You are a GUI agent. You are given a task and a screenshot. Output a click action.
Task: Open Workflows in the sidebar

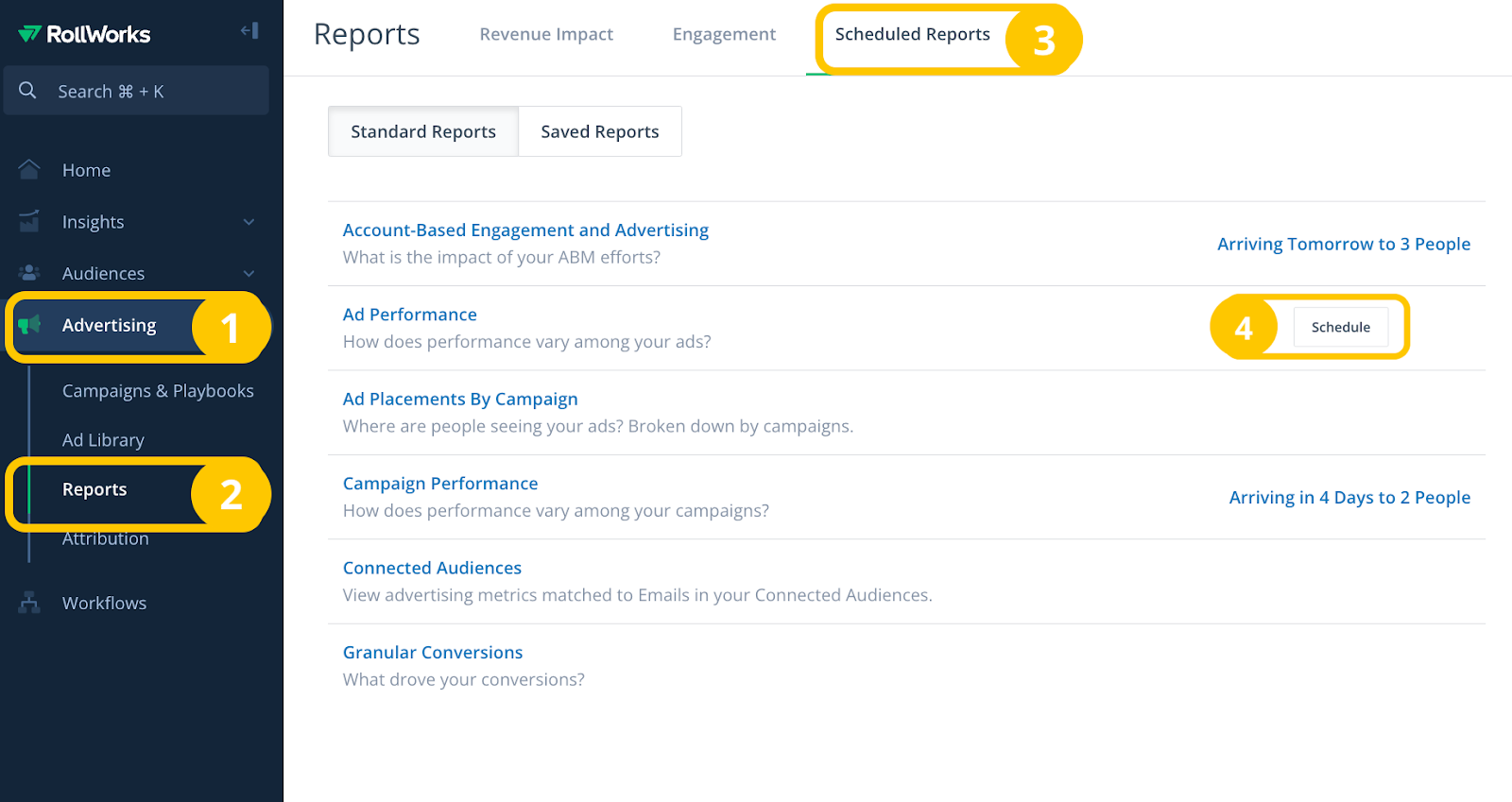[x=104, y=603]
